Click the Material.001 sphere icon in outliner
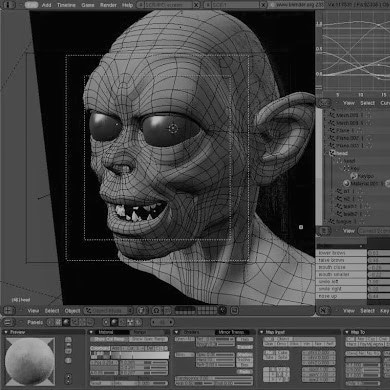The image size is (390, 390). click(x=347, y=183)
